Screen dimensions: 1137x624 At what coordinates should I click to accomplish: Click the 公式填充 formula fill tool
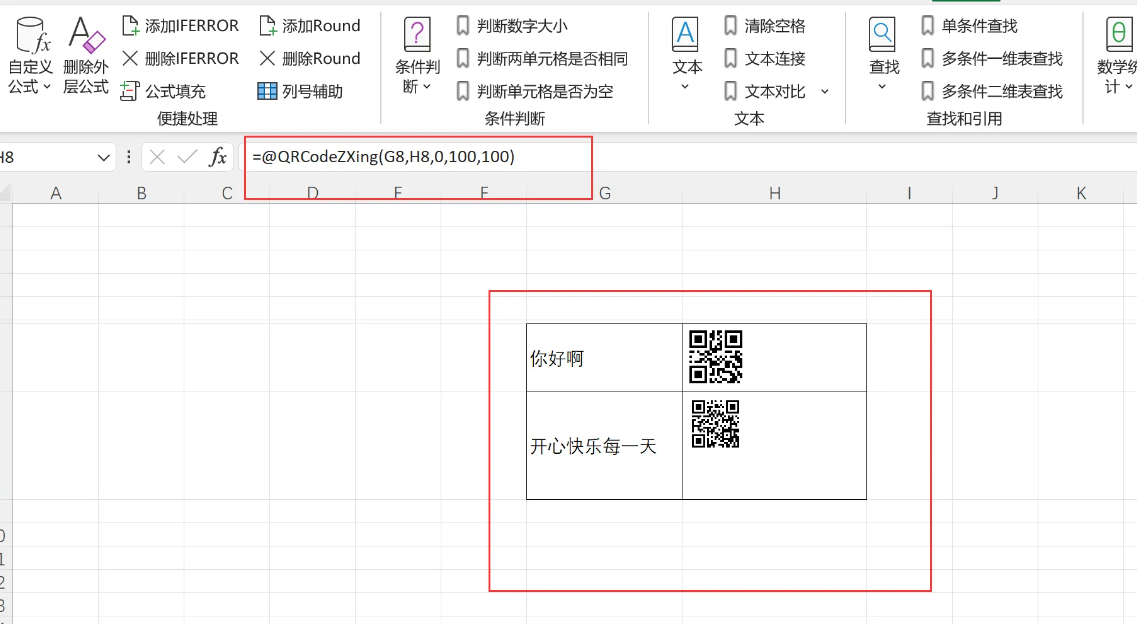(163, 91)
